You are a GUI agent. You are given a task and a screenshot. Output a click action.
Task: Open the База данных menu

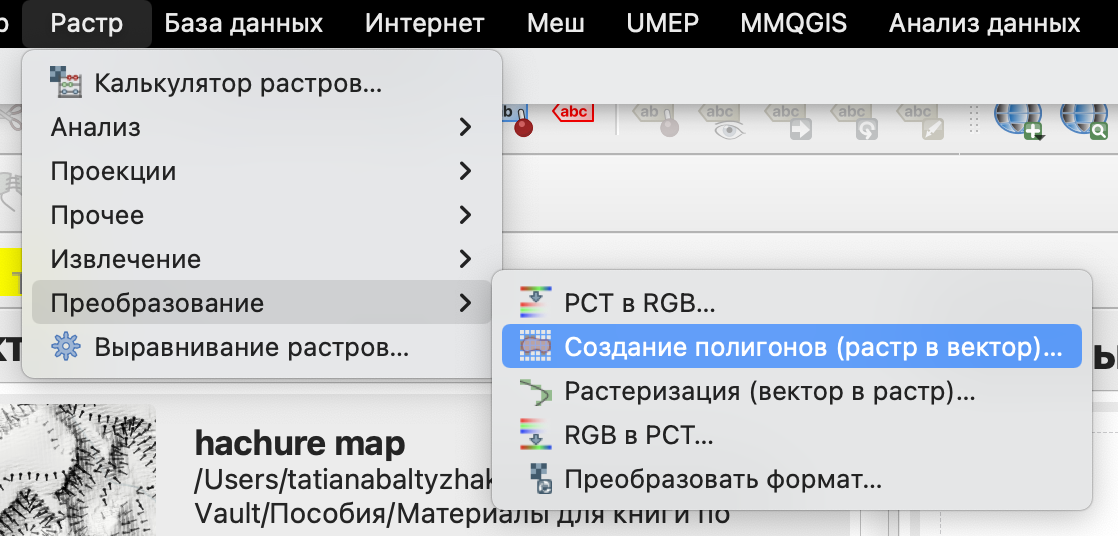point(243,23)
